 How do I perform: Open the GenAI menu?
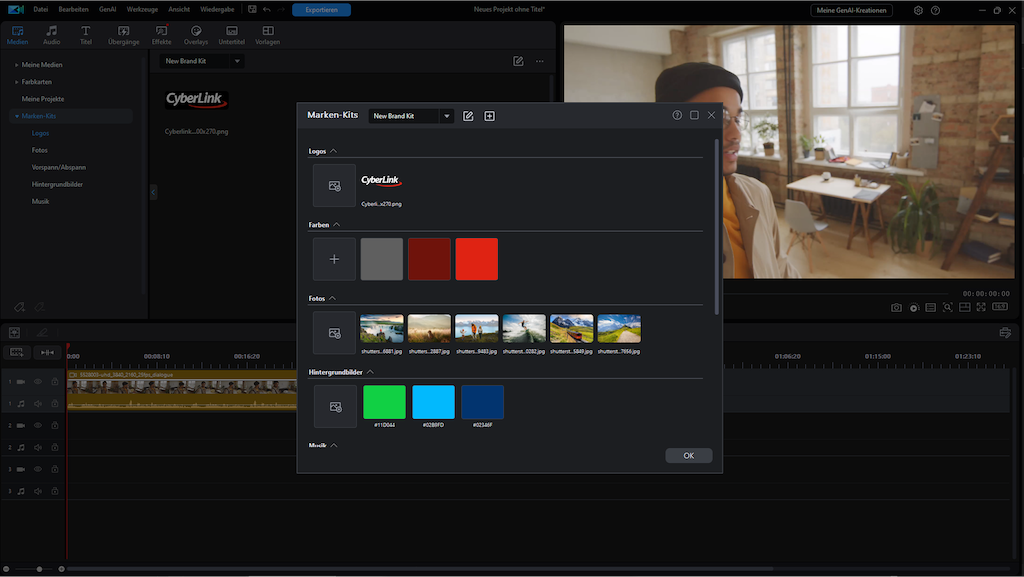(x=107, y=9)
